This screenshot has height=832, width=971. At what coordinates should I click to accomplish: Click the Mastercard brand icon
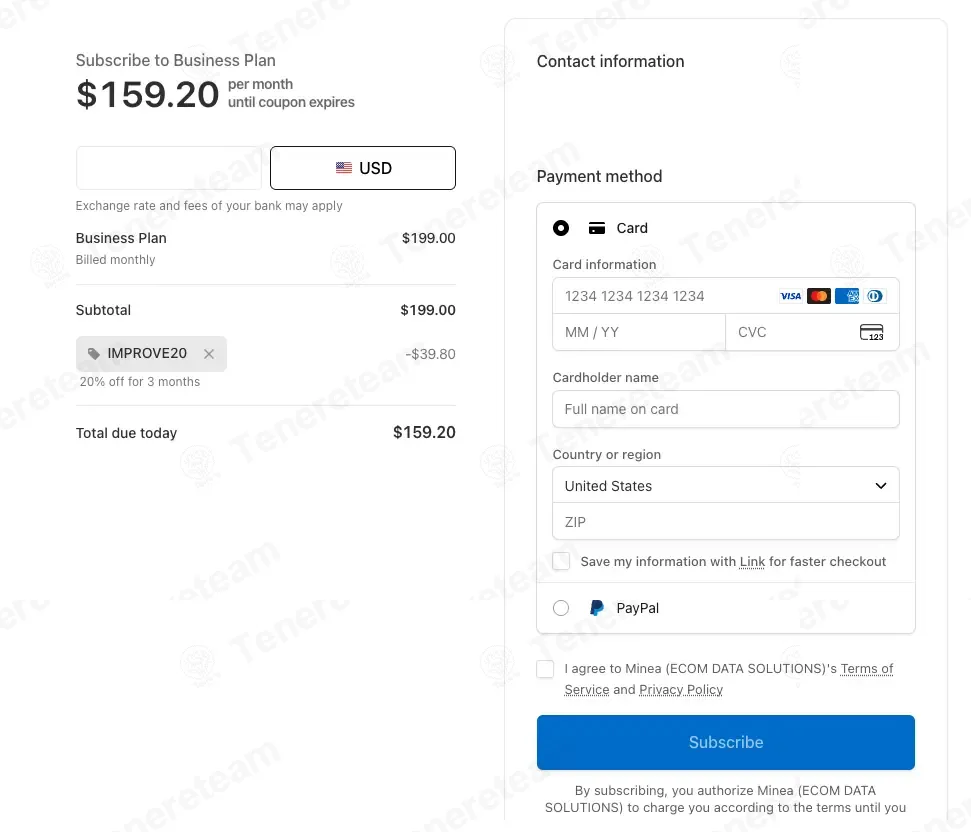click(x=819, y=296)
